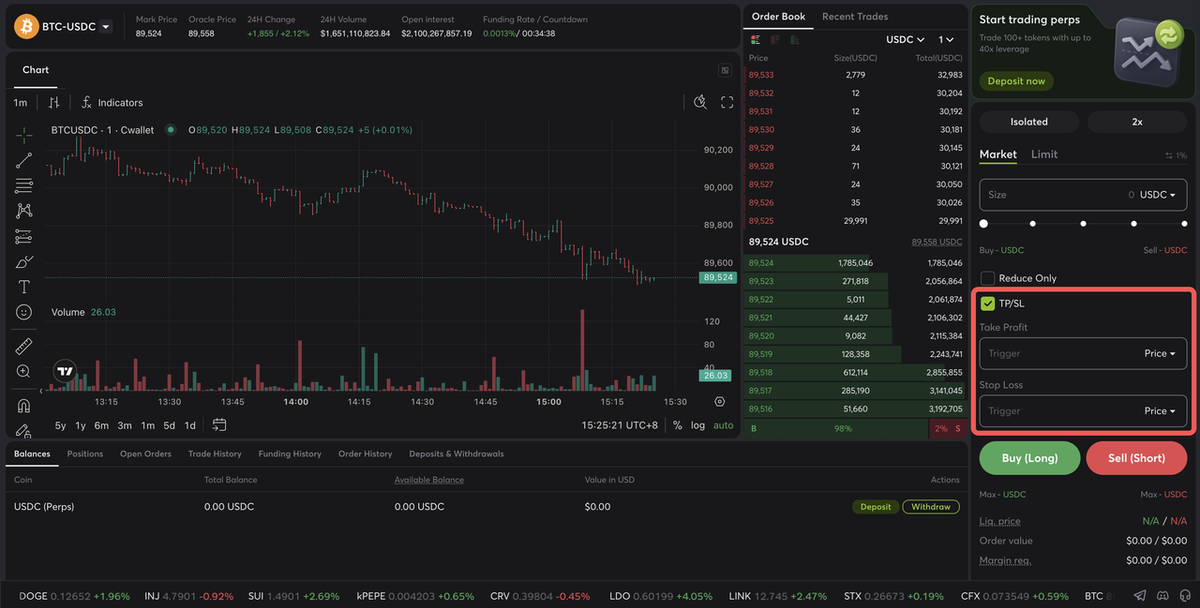Pick the ruler measure tool
Image resolution: width=1200 pixels, height=608 pixels.
(24, 346)
